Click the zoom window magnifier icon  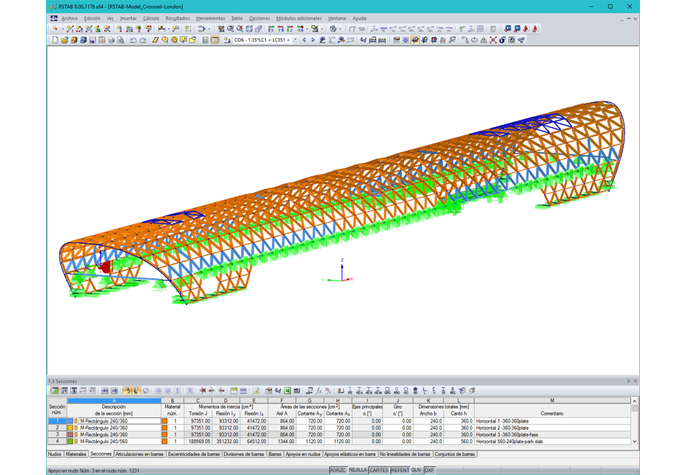pos(230,29)
